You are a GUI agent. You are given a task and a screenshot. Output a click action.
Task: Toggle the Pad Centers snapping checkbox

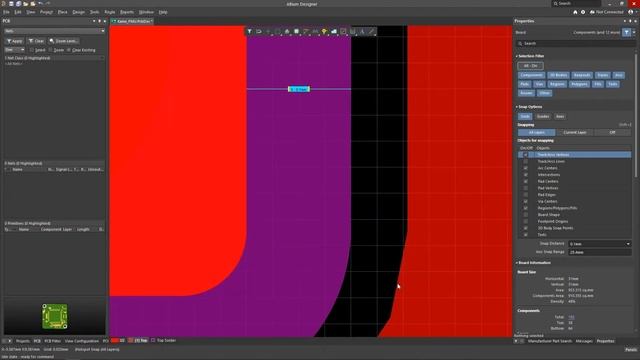pyautogui.click(x=526, y=181)
